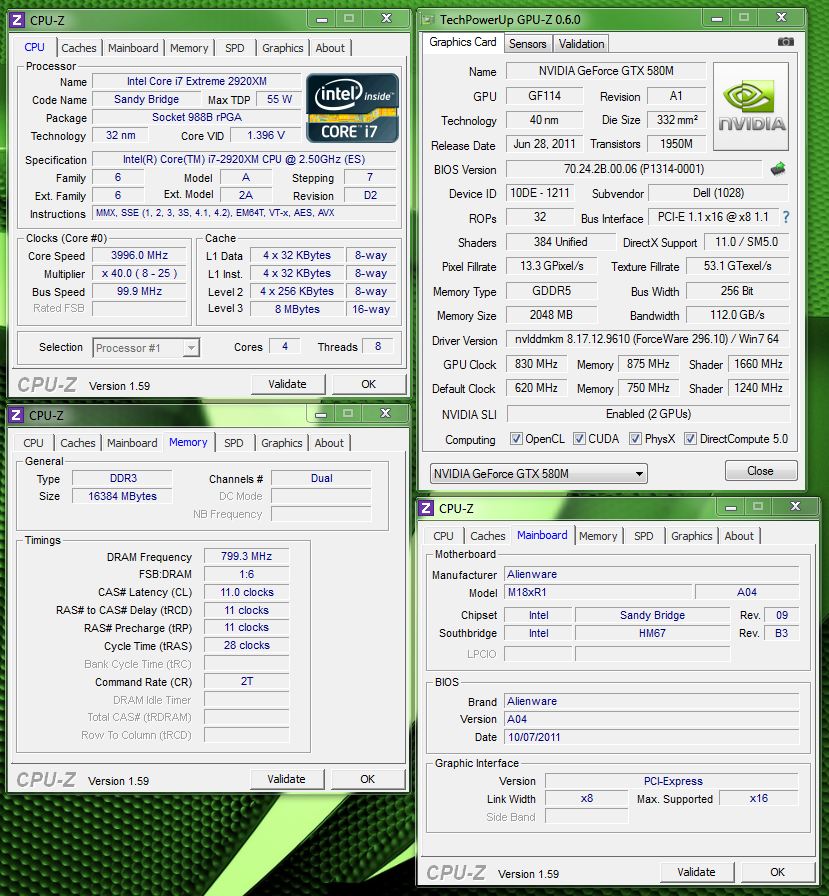Click Validate in the CPU-Z Motherboard window
Viewport: 829px width, 896px height.
tap(696, 872)
